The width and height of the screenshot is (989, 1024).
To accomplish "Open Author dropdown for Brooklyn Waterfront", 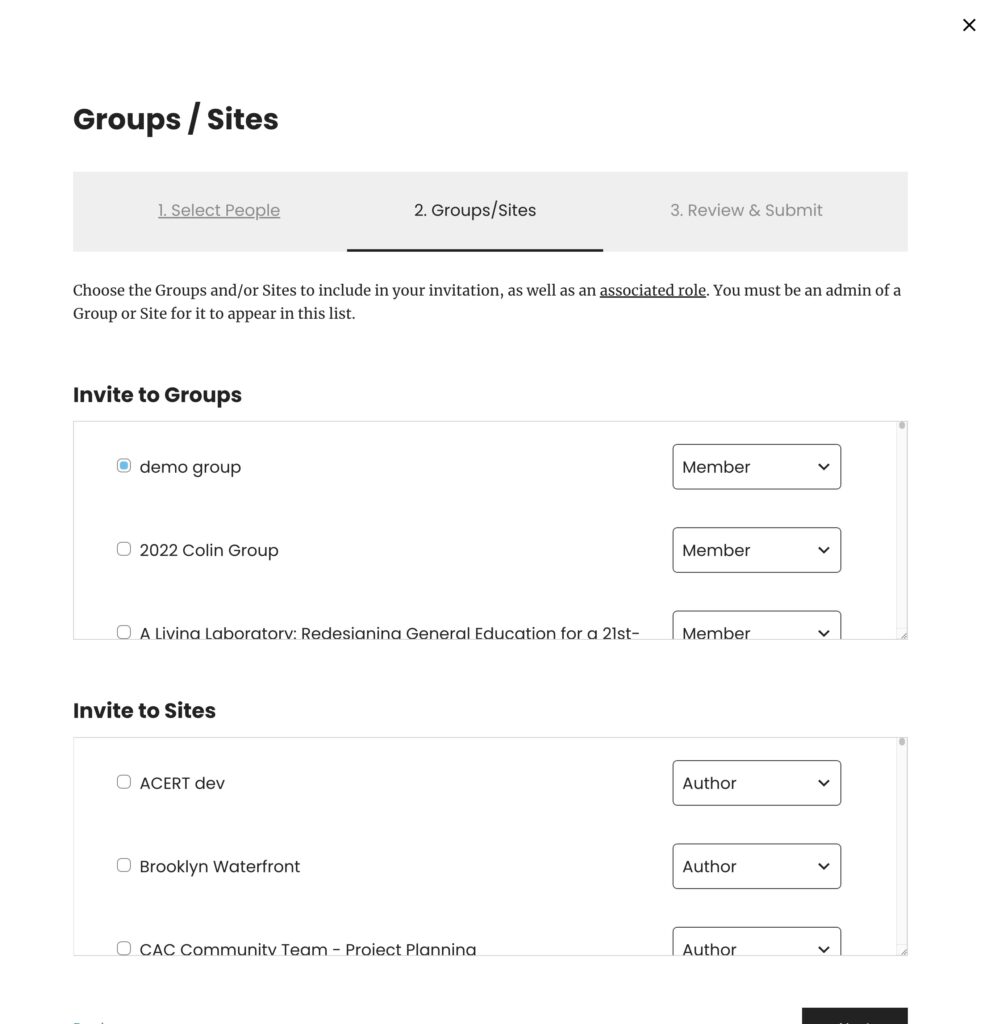I will 756,865.
